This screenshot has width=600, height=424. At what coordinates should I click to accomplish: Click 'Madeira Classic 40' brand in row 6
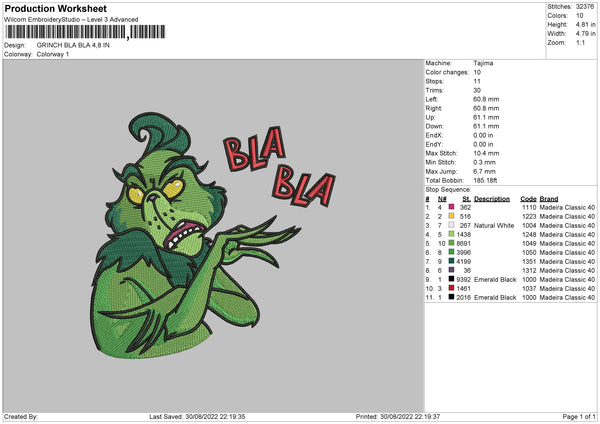[x=567, y=253]
